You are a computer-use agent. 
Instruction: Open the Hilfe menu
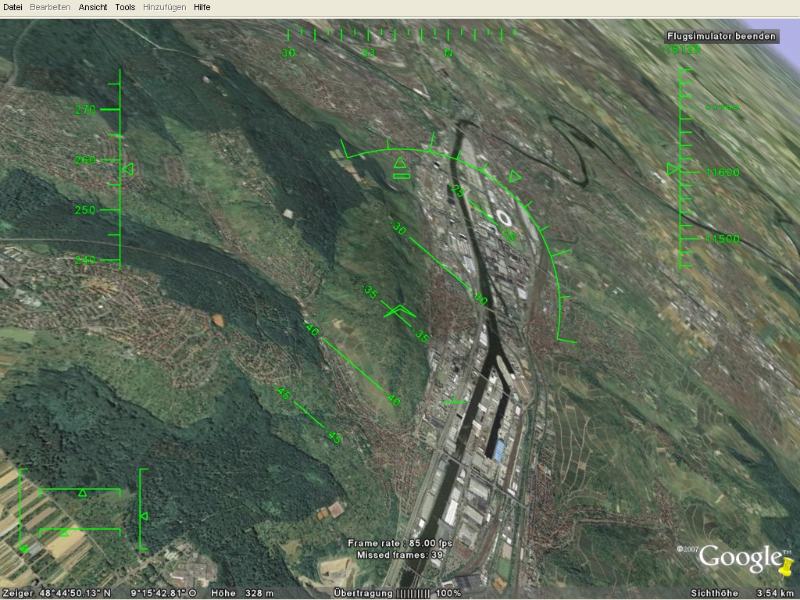click(x=202, y=7)
